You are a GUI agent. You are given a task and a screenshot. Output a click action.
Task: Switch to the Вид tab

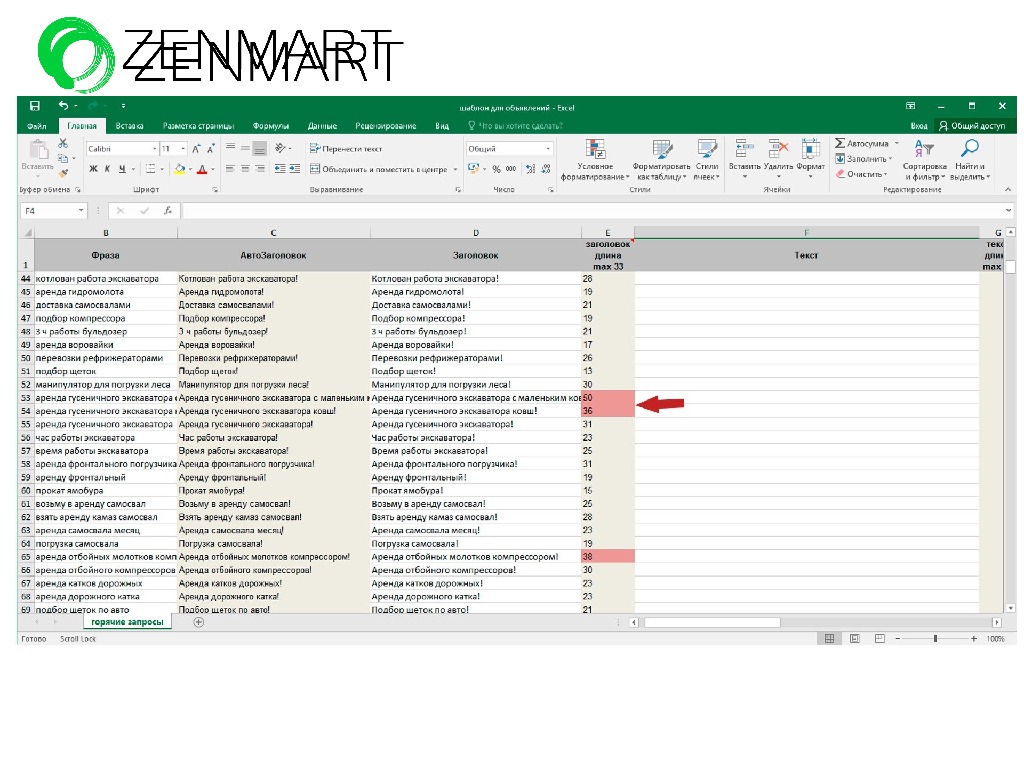tap(442, 126)
